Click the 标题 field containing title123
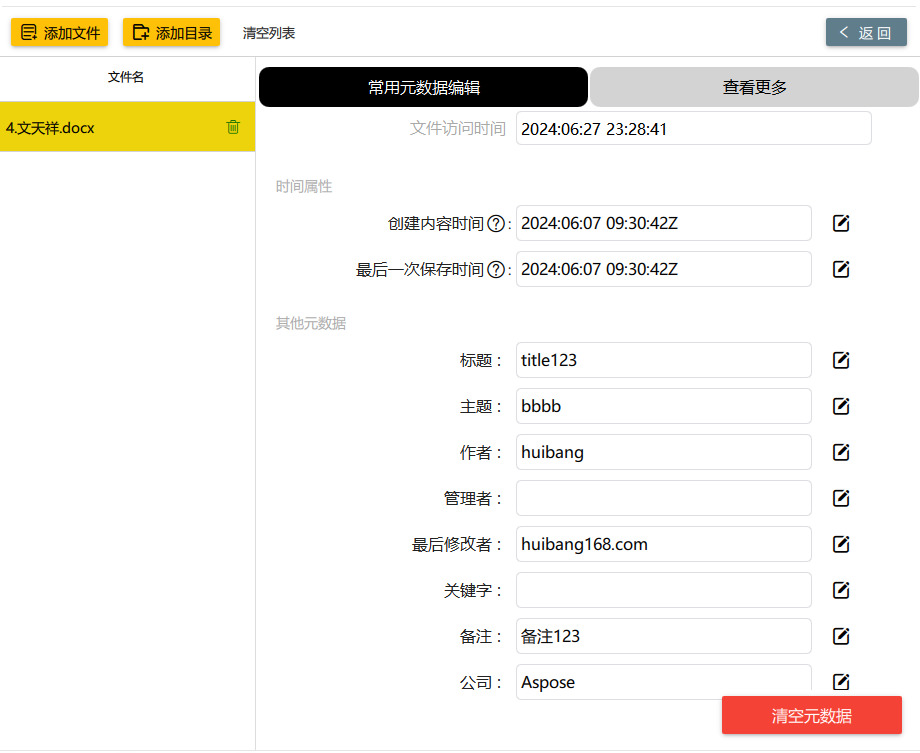This screenshot has height=753, width=920. 664,360
